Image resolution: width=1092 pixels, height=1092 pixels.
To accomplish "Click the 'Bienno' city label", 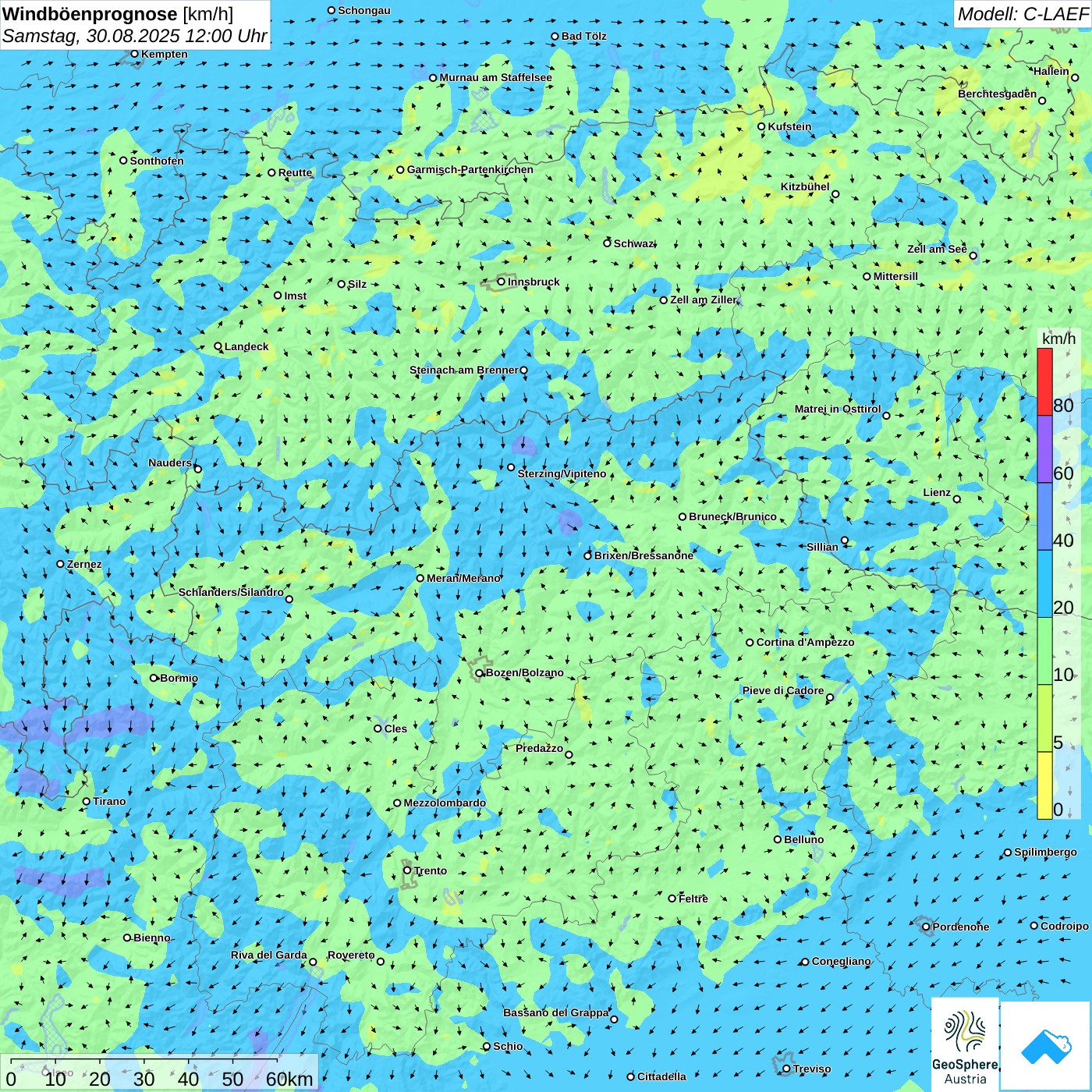I will (x=151, y=938).
